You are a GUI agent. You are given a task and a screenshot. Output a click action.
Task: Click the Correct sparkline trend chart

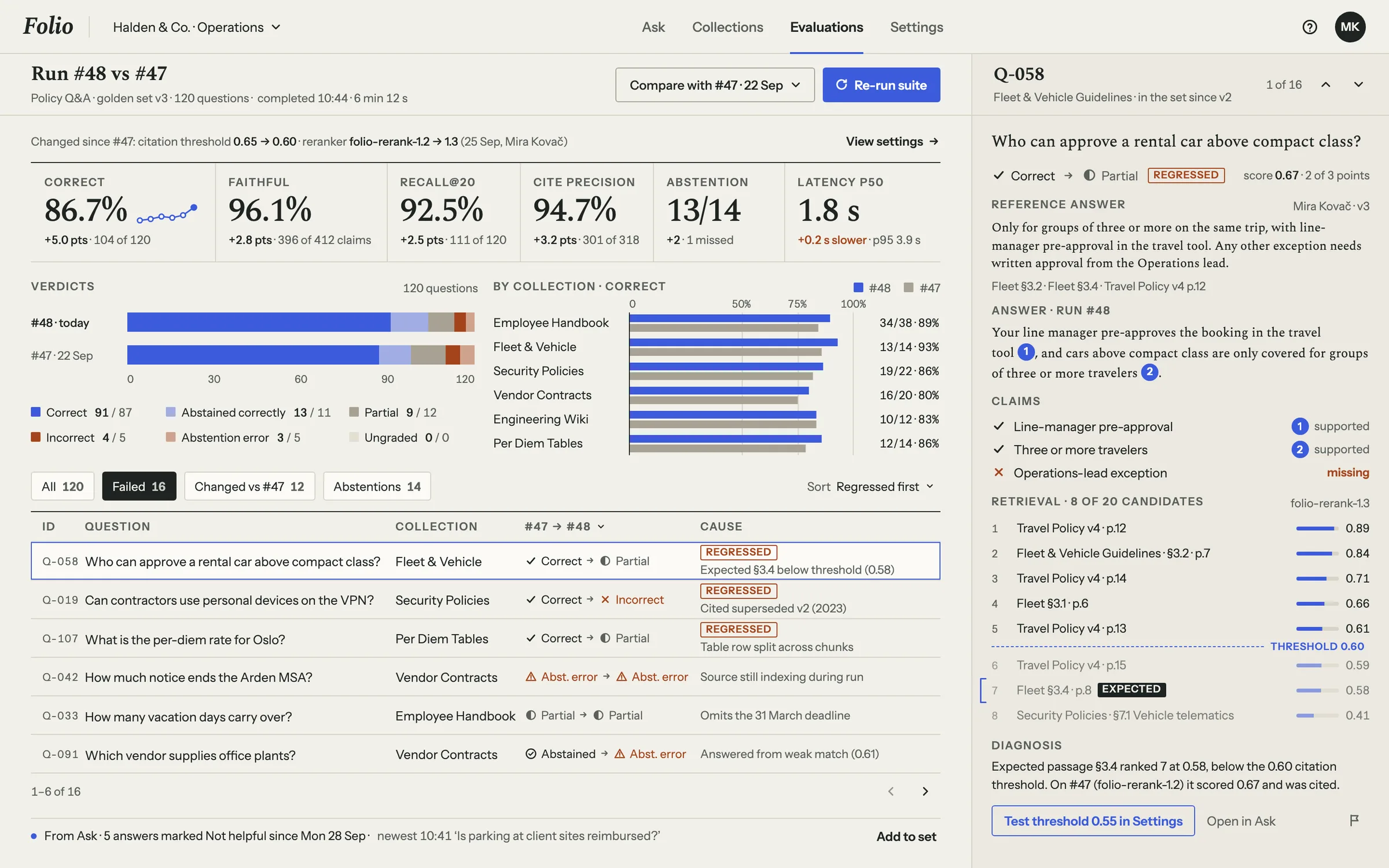pos(167,214)
